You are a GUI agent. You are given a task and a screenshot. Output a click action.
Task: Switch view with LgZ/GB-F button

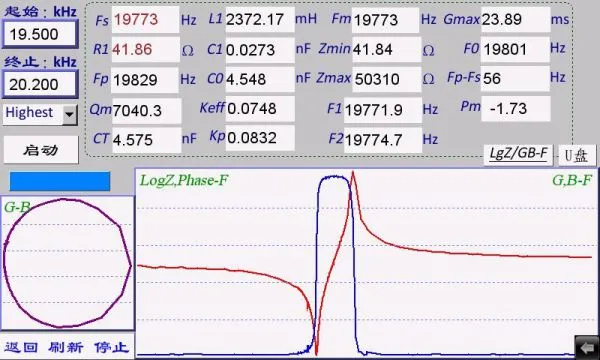(518, 154)
